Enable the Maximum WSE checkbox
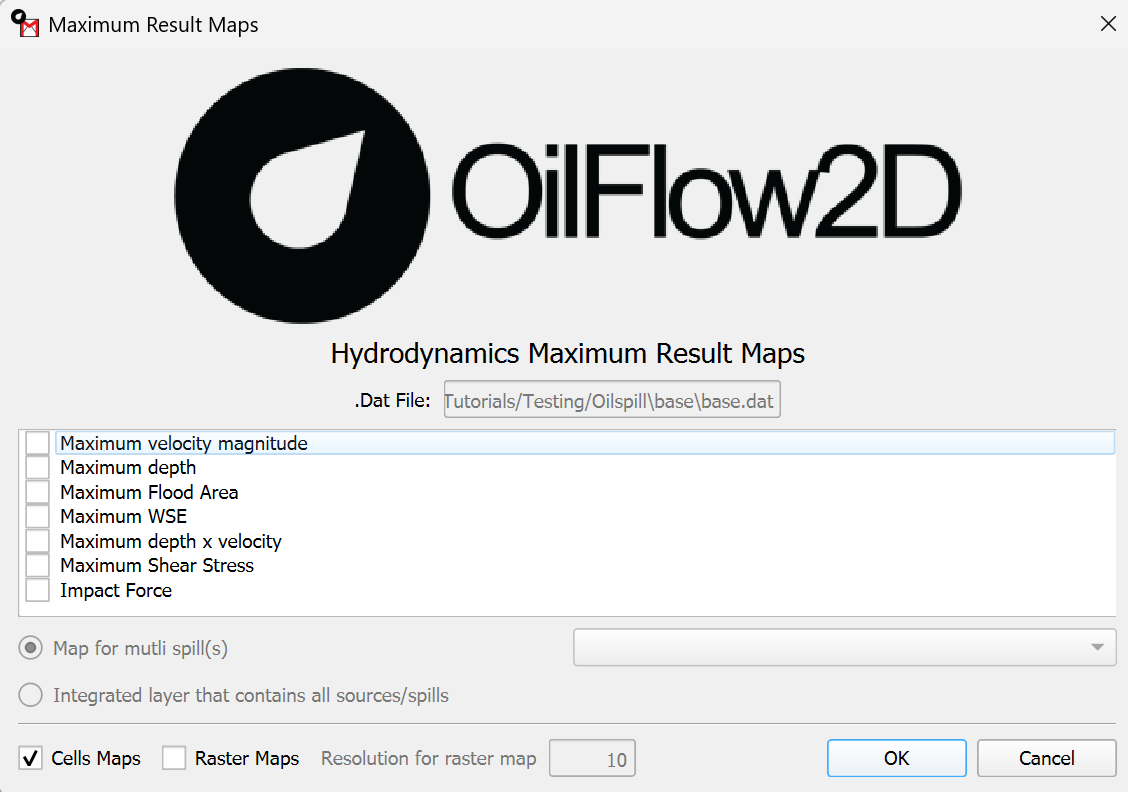This screenshot has height=792, width=1128. coord(37,517)
